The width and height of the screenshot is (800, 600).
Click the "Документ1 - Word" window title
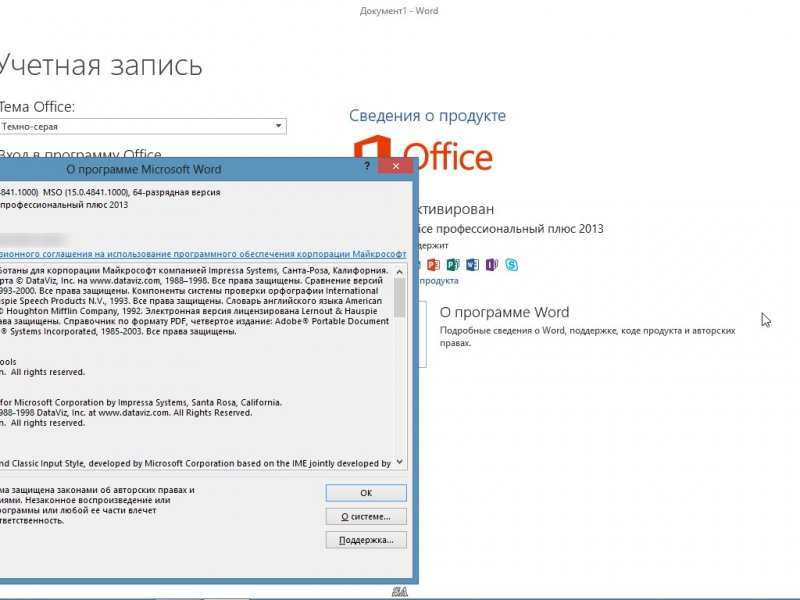(x=398, y=11)
